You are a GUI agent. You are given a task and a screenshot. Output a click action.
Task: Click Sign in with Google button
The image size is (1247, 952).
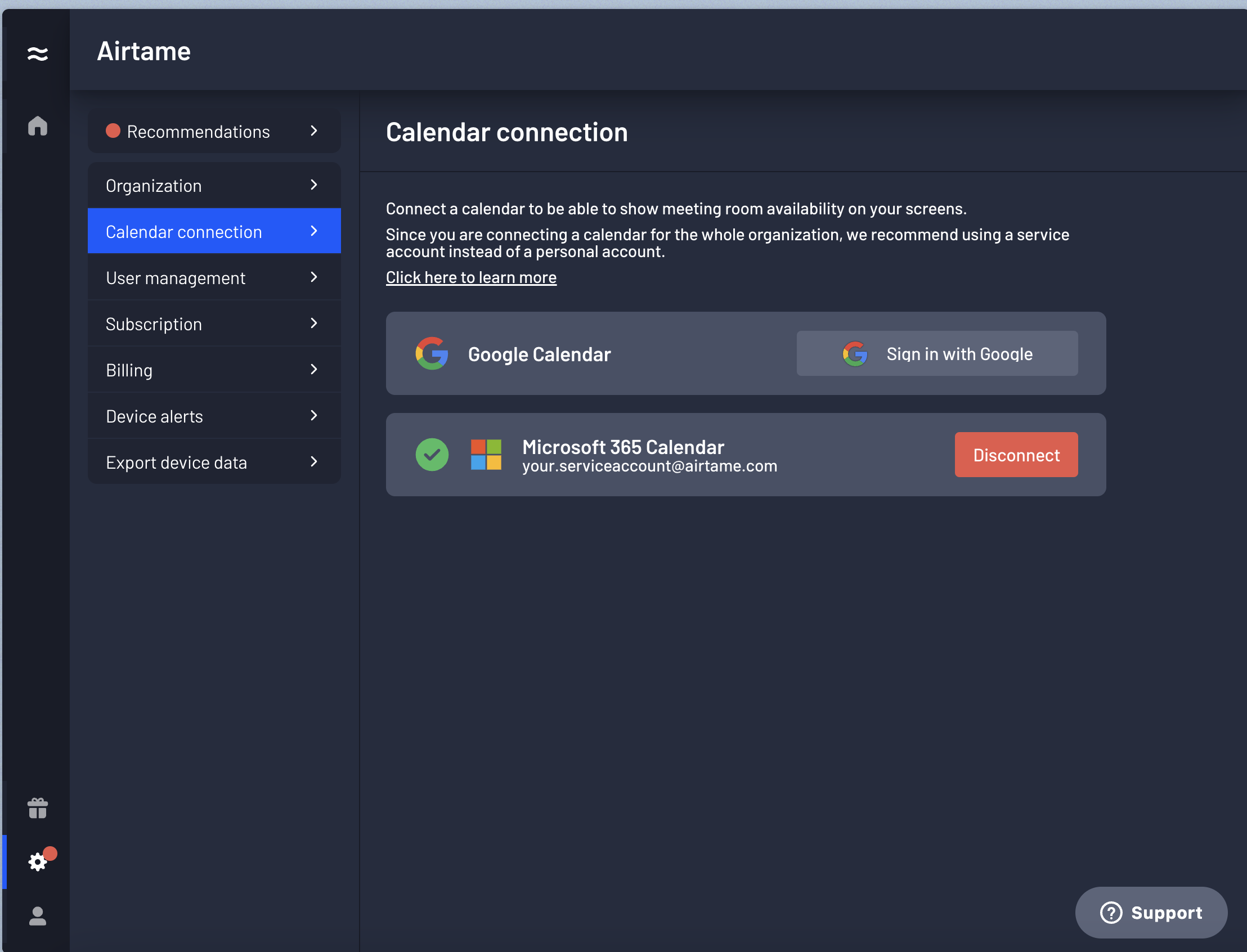click(x=937, y=353)
